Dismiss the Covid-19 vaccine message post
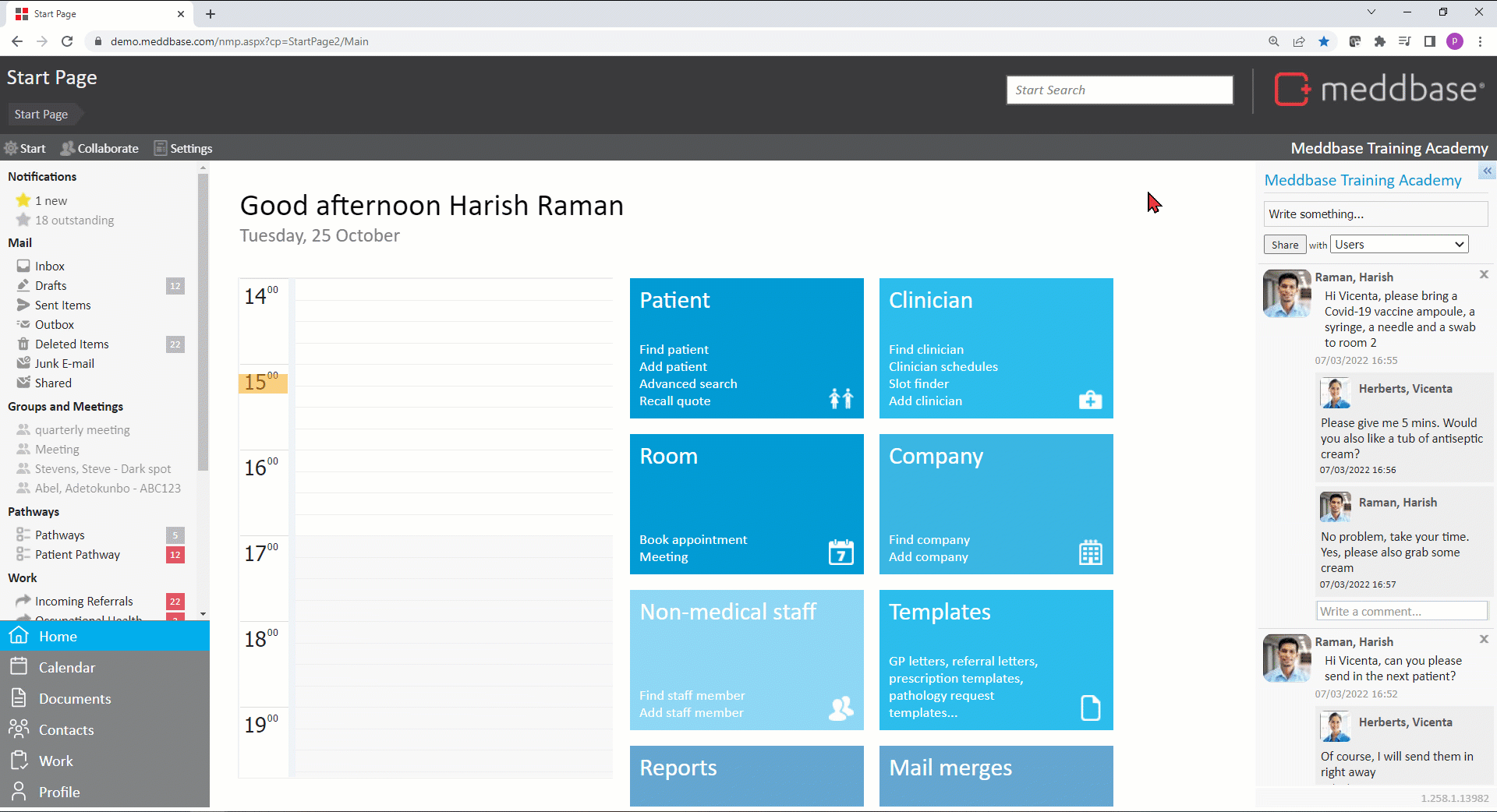The image size is (1497, 812). (x=1484, y=274)
